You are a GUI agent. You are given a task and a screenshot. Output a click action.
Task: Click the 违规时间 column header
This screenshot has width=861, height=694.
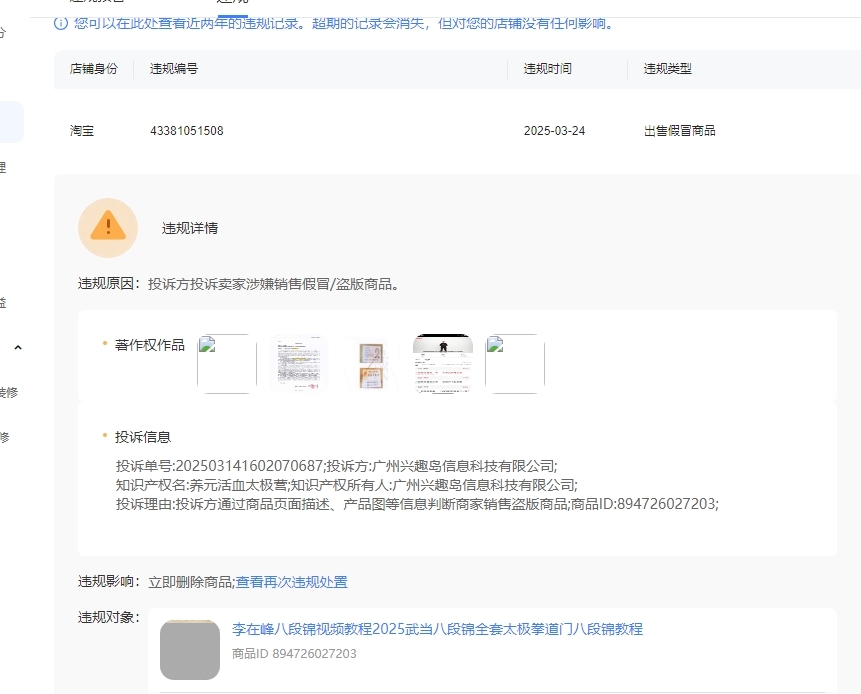pos(548,69)
